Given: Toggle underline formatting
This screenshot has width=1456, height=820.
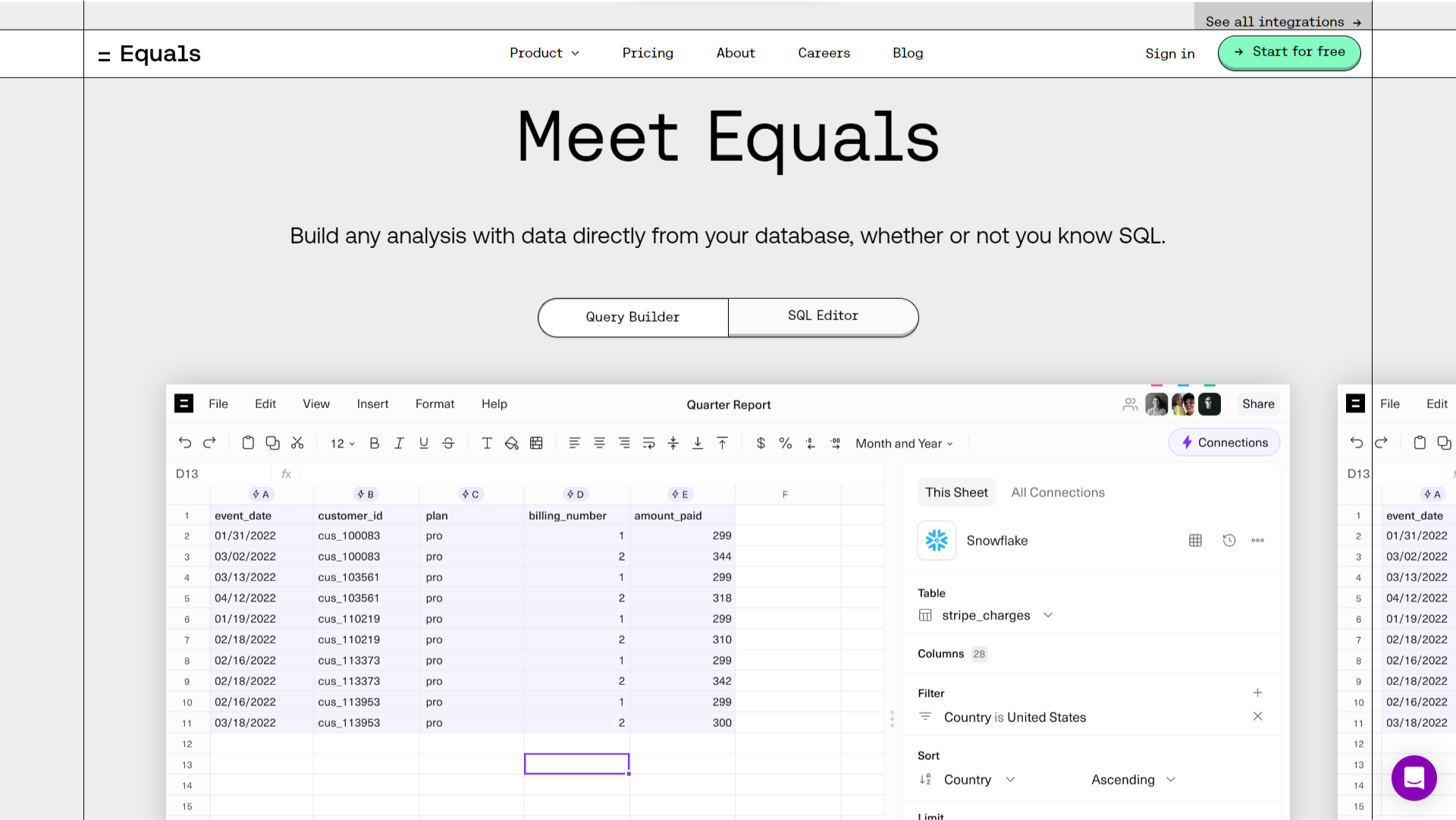Looking at the screenshot, I should (x=424, y=443).
